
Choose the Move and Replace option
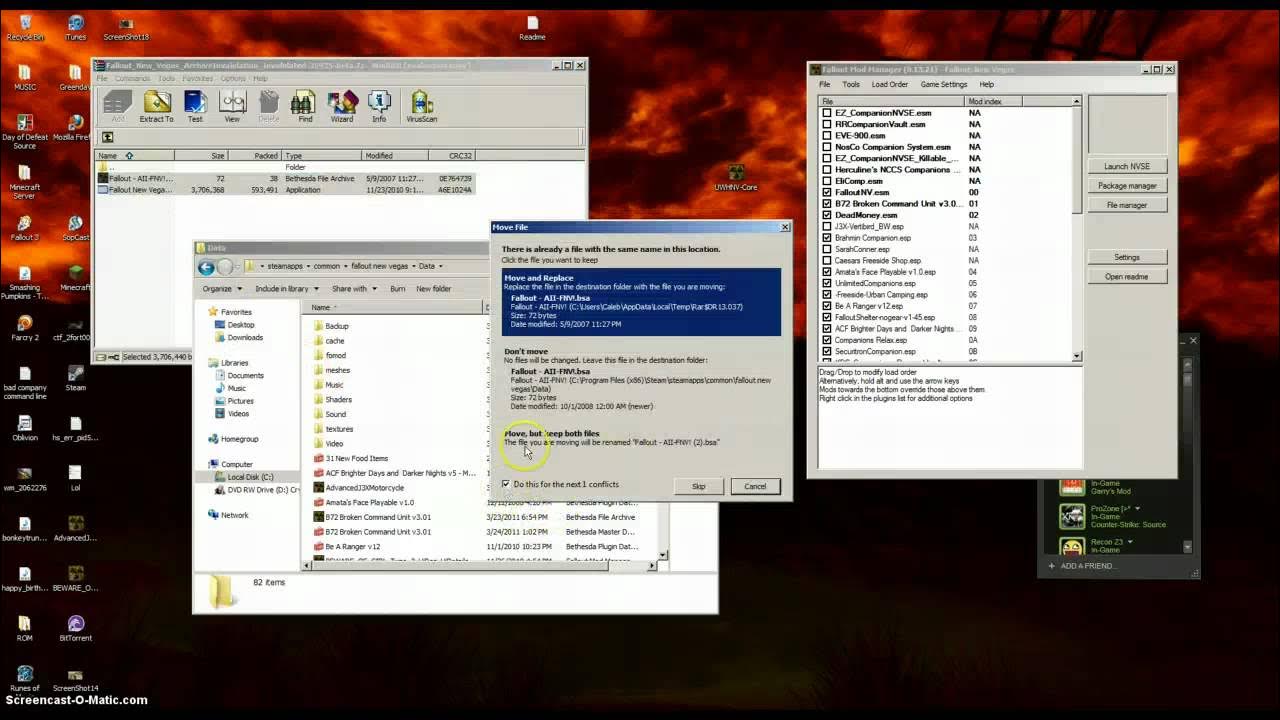641,301
